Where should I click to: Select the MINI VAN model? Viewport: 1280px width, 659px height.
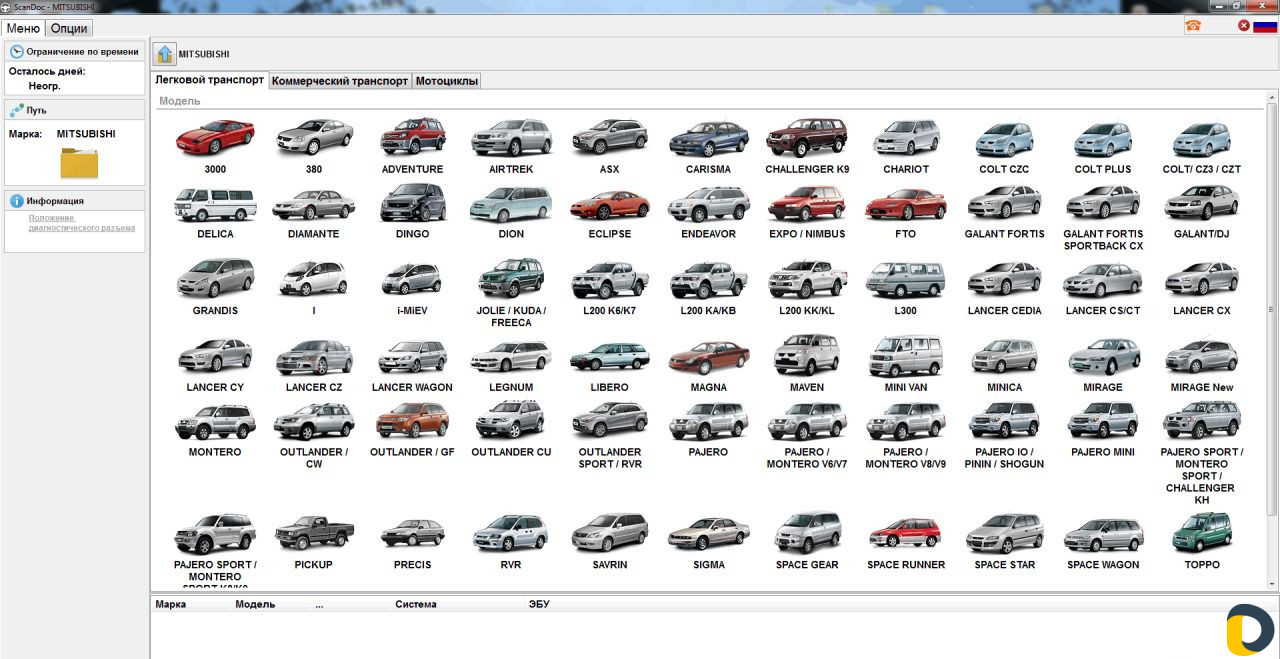point(906,355)
